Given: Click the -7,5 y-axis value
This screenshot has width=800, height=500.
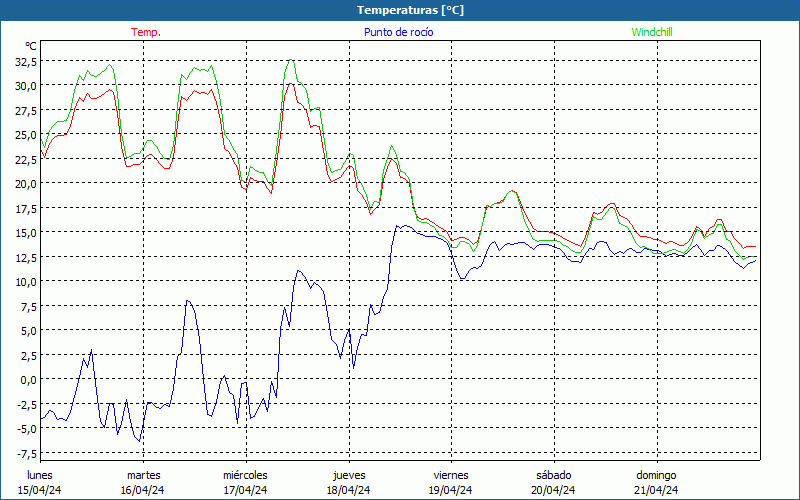Looking at the screenshot, I should (27, 453).
